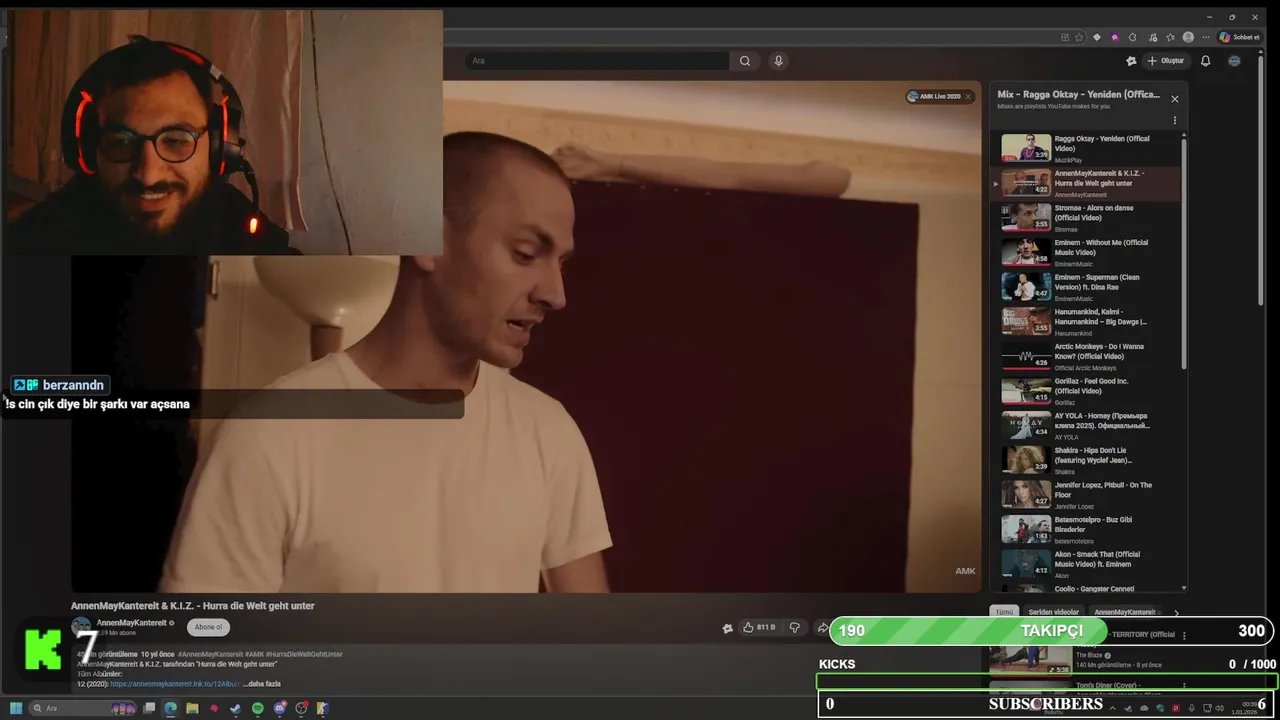Activate voice search microphone icon
The height and width of the screenshot is (720, 1280).
click(x=779, y=61)
